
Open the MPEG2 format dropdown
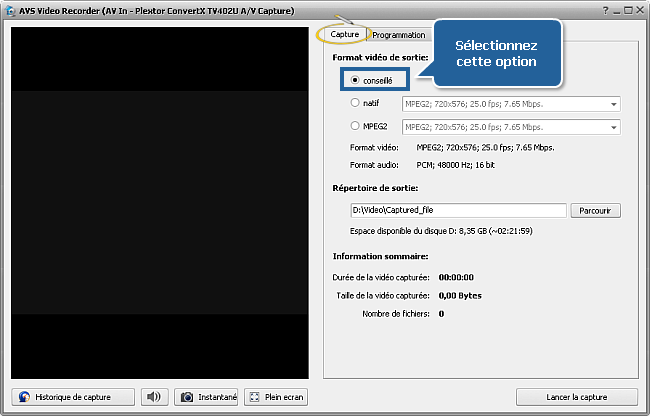(x=511, y=127)
